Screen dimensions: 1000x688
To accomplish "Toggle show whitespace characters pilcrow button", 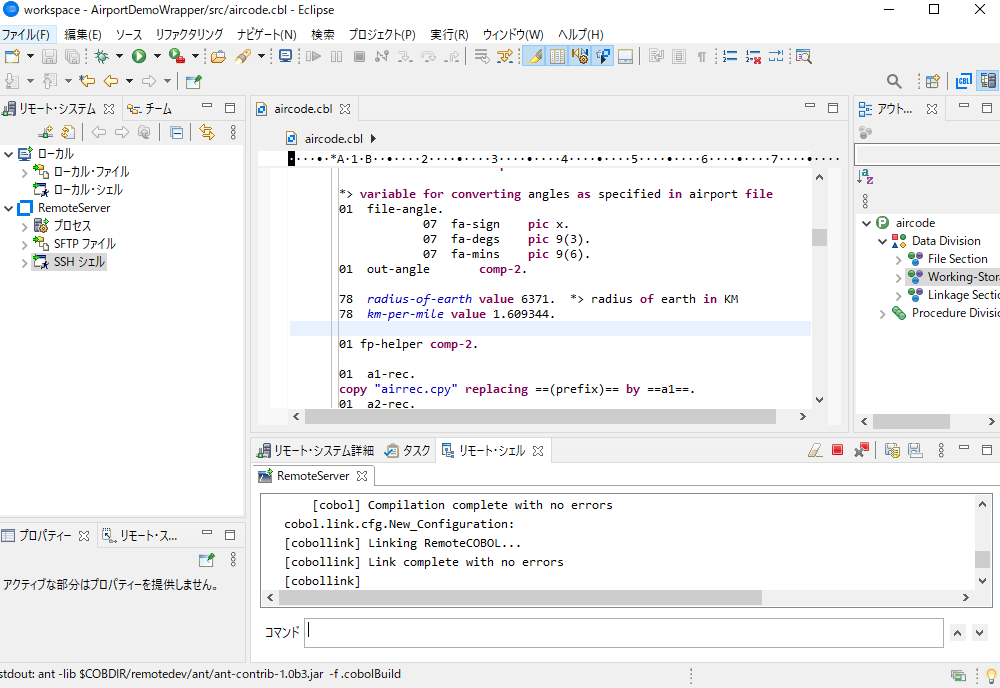I will 702,57.
